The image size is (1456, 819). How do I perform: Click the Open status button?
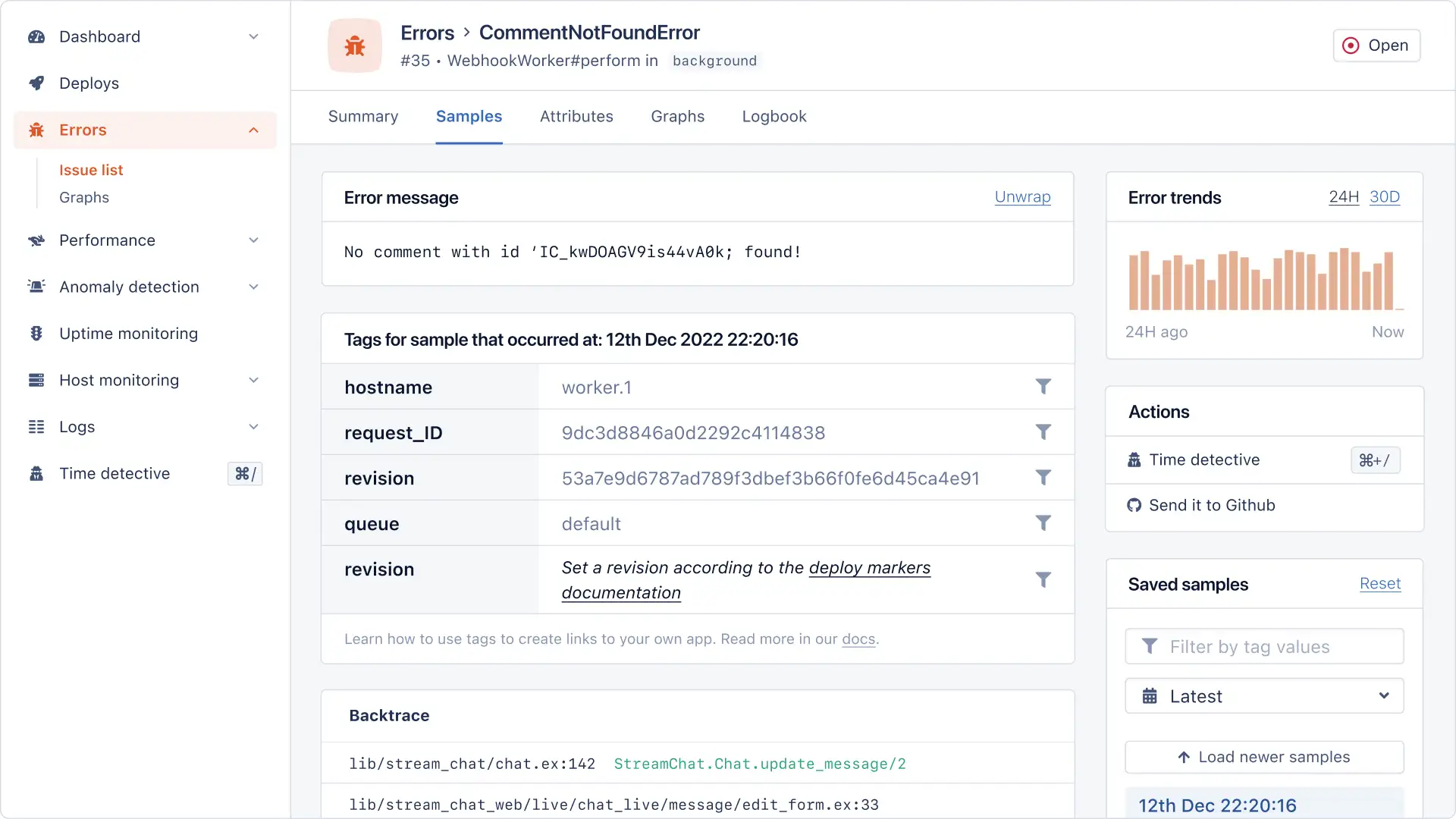[1376, 45]
